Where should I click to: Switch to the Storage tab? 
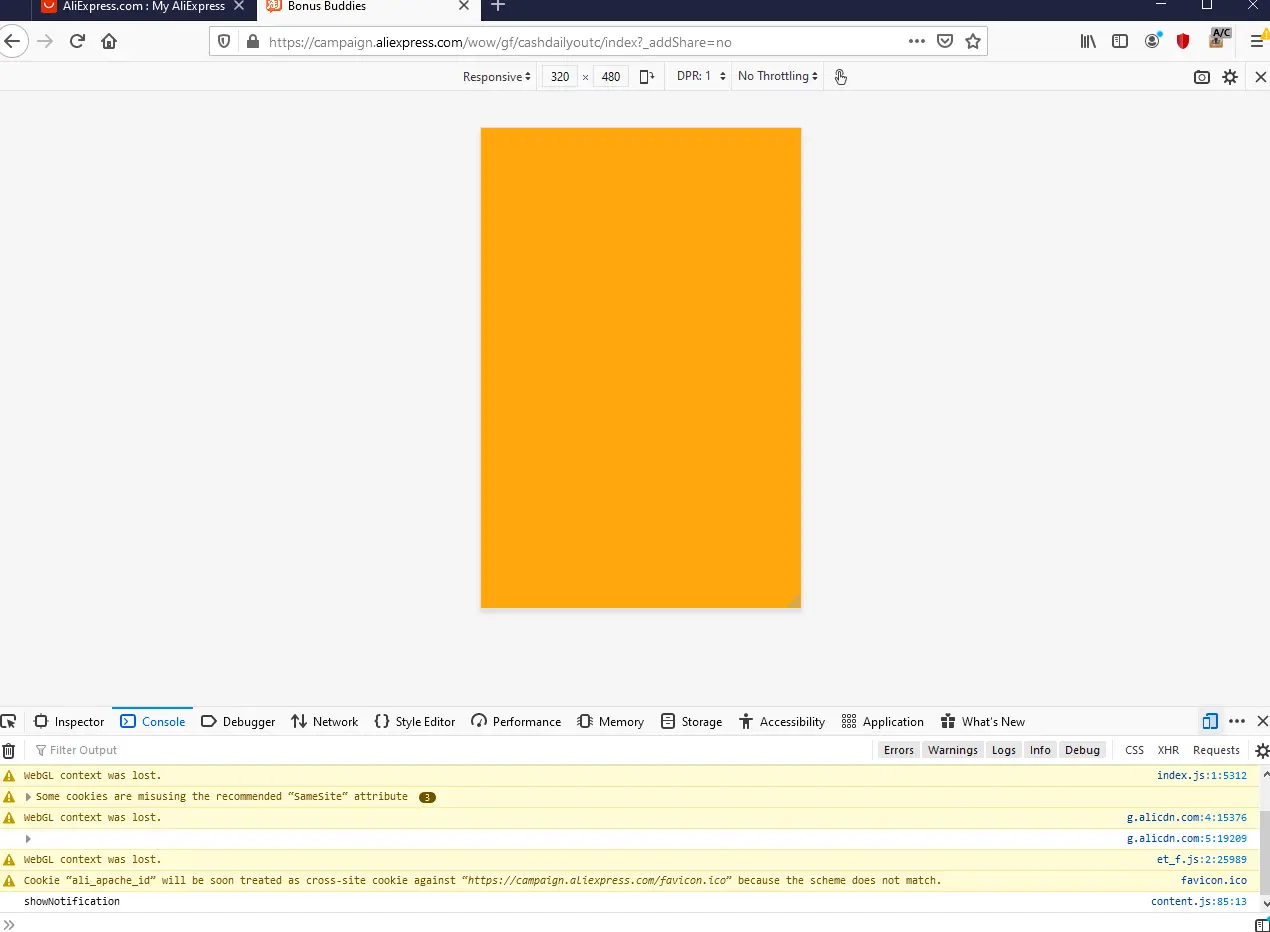pyautogui.click(x=691, y=721)
